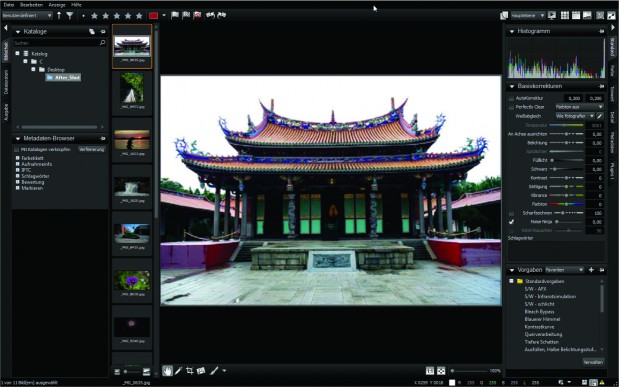Open the filter funnel tool

(x=70, y=15)
